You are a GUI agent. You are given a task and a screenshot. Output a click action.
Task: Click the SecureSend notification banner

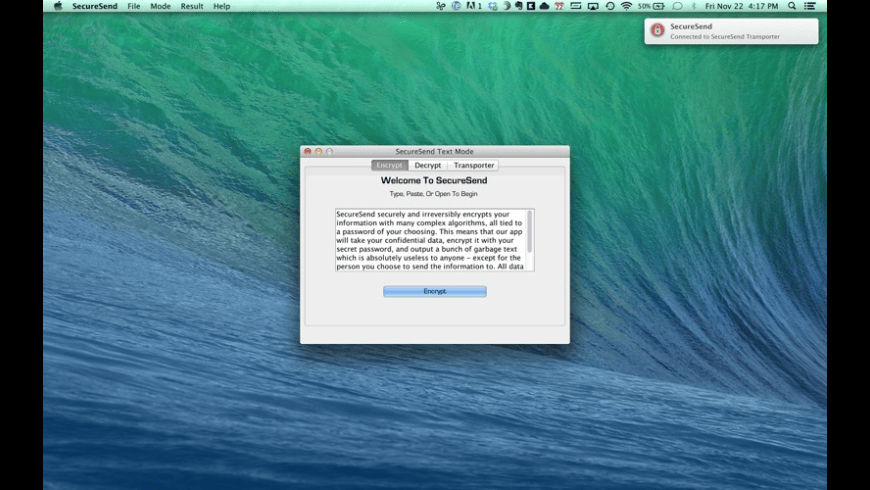pos(731,31)
